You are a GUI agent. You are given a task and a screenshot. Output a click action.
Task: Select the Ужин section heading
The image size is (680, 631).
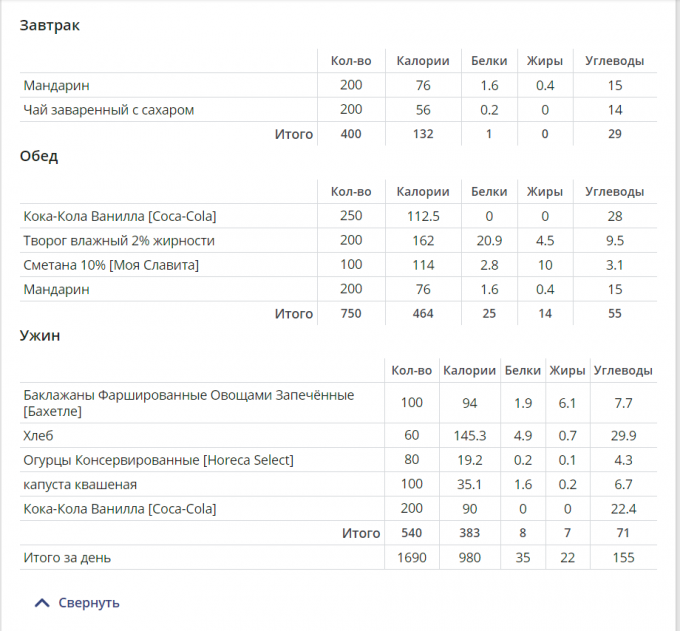click(x=40, y=335)
